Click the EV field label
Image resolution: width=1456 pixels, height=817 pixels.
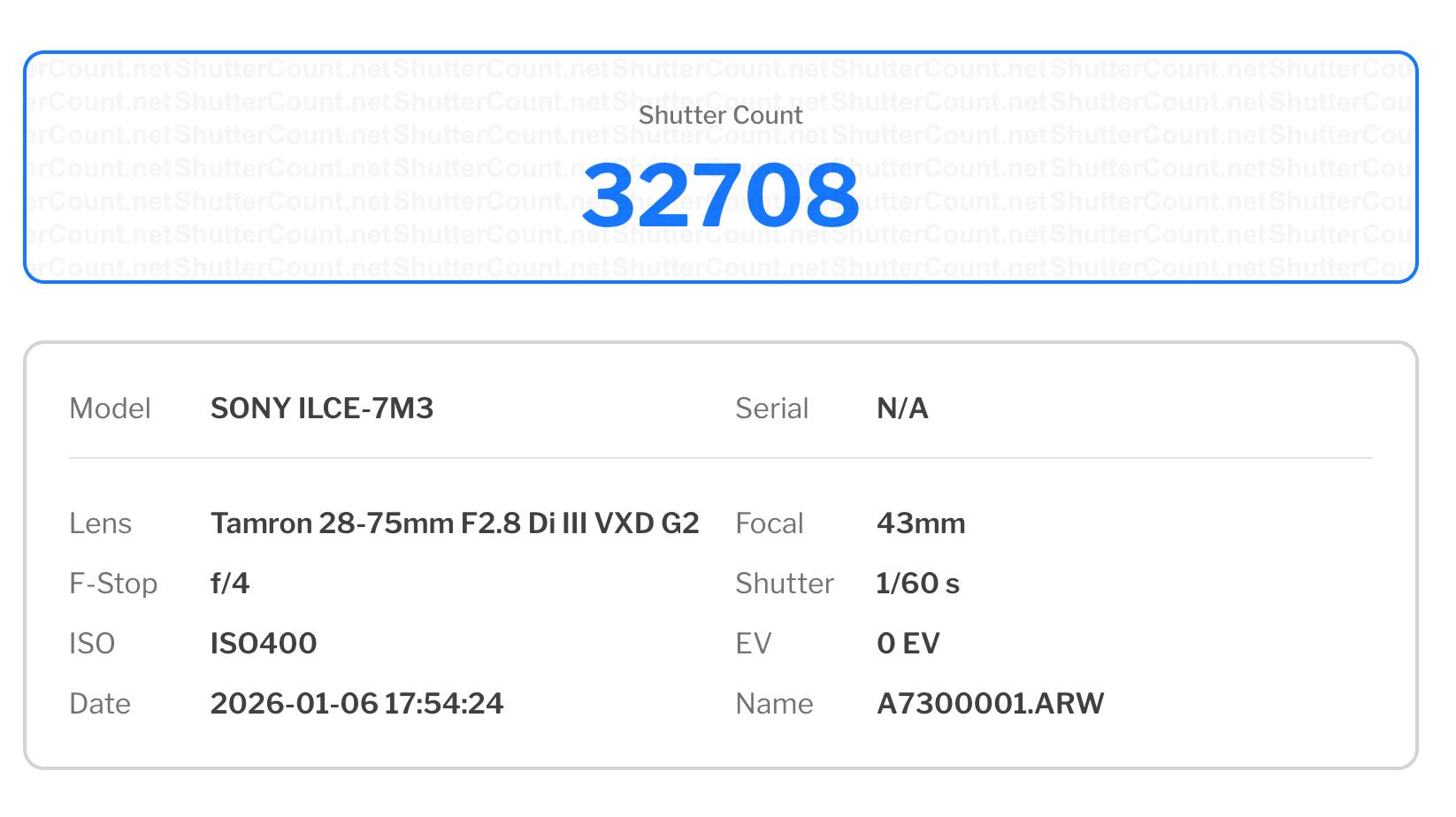(x=753, y=644)
